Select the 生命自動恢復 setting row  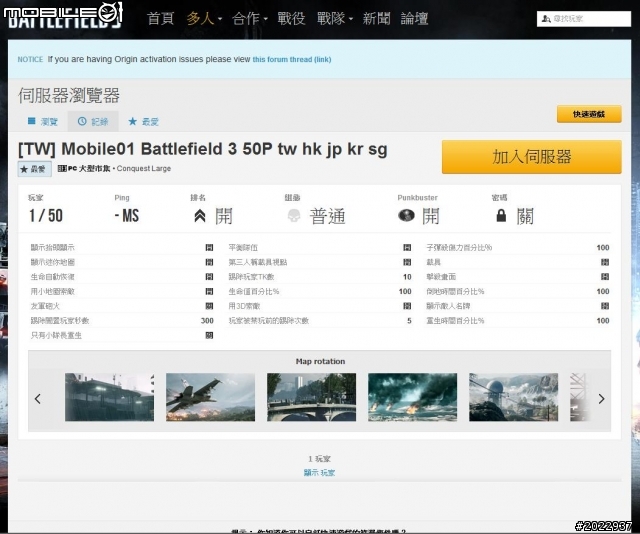(122, 277)
